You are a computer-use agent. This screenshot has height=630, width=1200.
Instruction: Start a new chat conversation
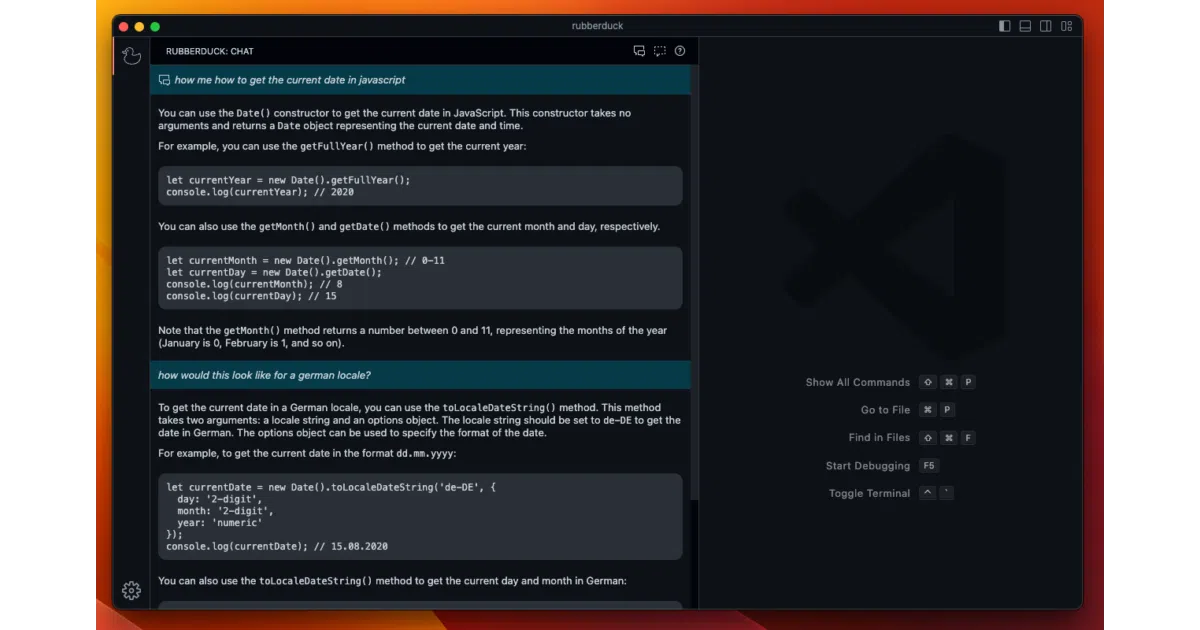click(x=639, y=51)
